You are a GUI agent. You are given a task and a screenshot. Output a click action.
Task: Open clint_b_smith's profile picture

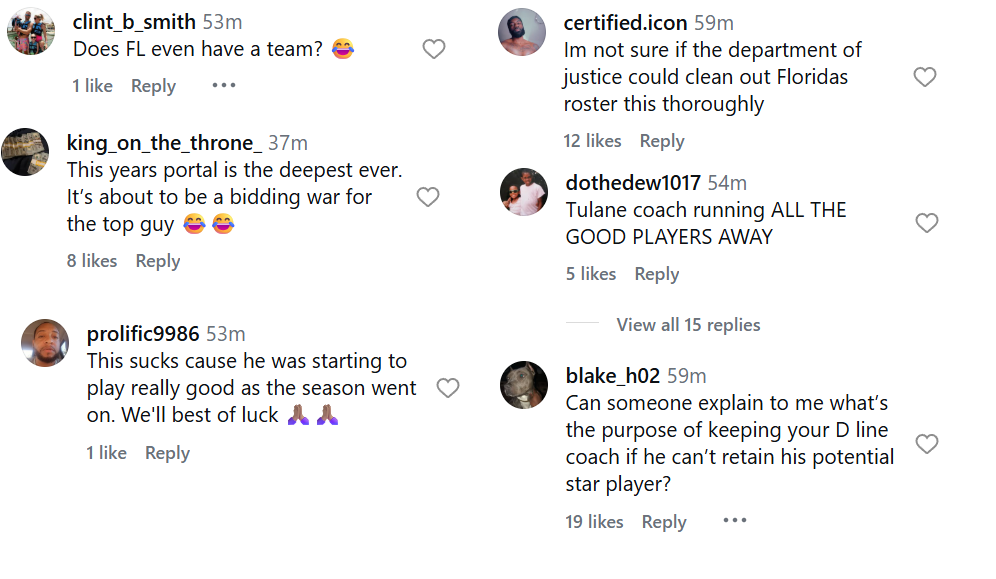point(31,33)
